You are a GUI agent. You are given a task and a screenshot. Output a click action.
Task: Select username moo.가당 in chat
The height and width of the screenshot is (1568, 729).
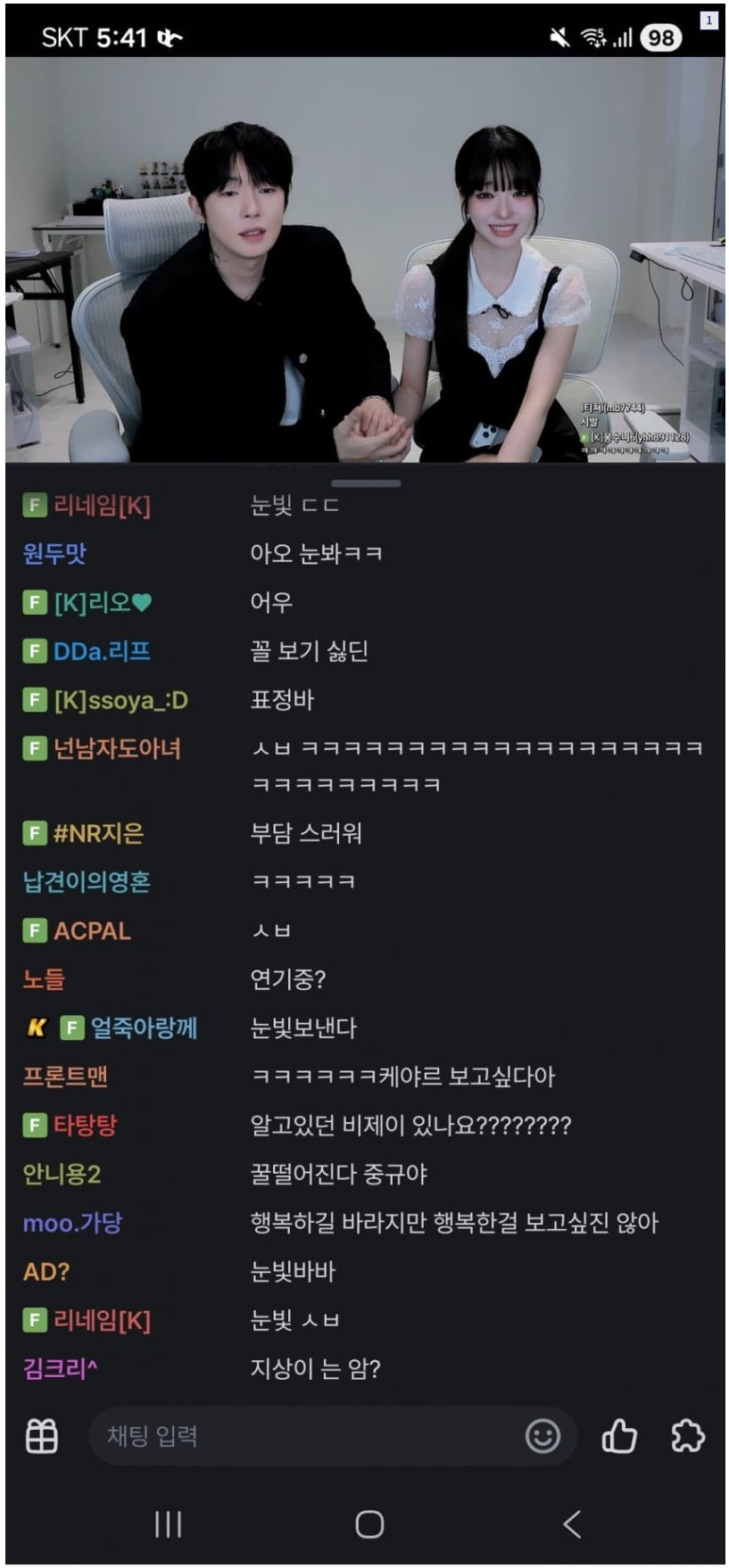tap(72, 1223)
